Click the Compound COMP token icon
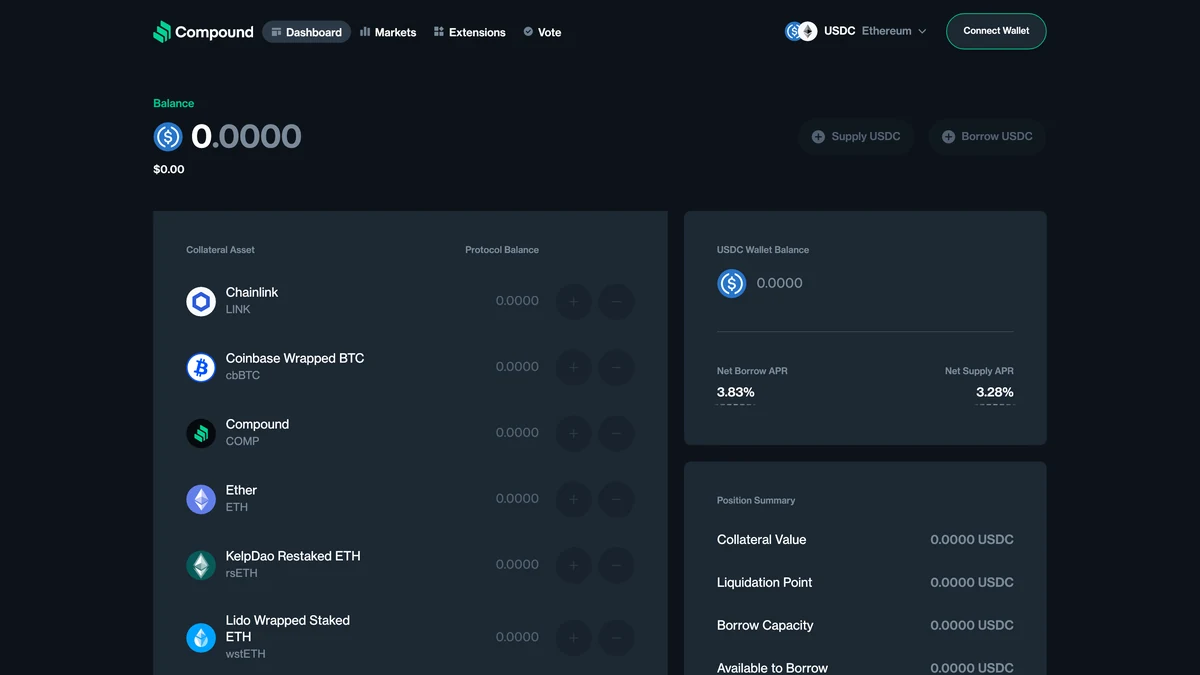 tap(201, 433)
